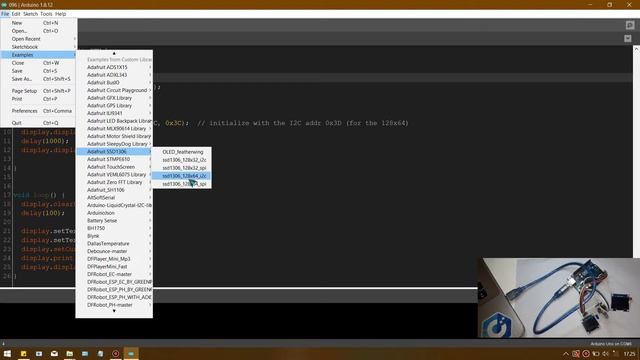
Task: Choose Print in the File menu
Action: 38,99
